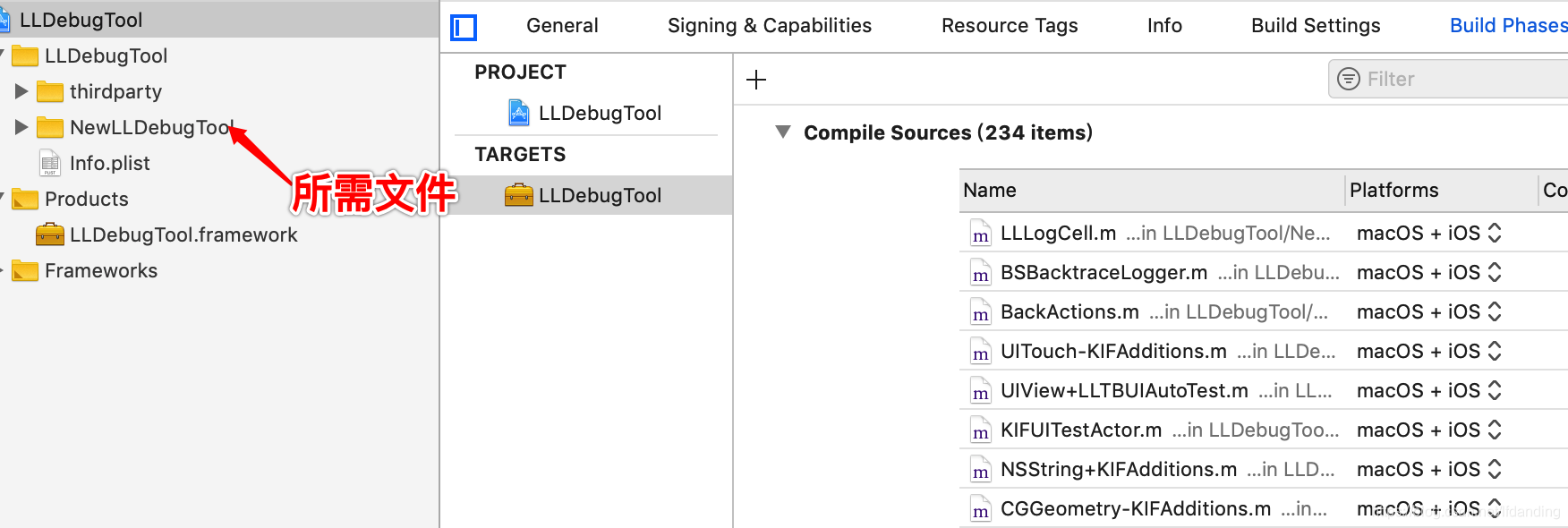Click the LLLogCell.m source file icon
This screenshot has height=528, width=1568.
(981, 234)
